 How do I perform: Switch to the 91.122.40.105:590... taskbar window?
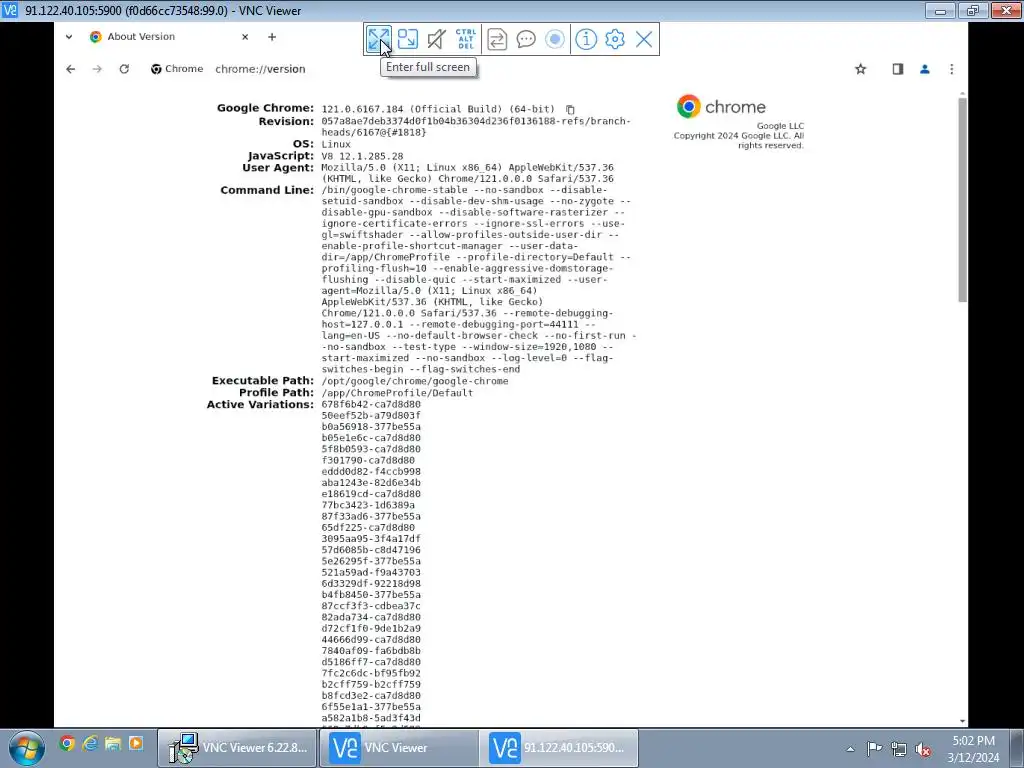point(559,748)
